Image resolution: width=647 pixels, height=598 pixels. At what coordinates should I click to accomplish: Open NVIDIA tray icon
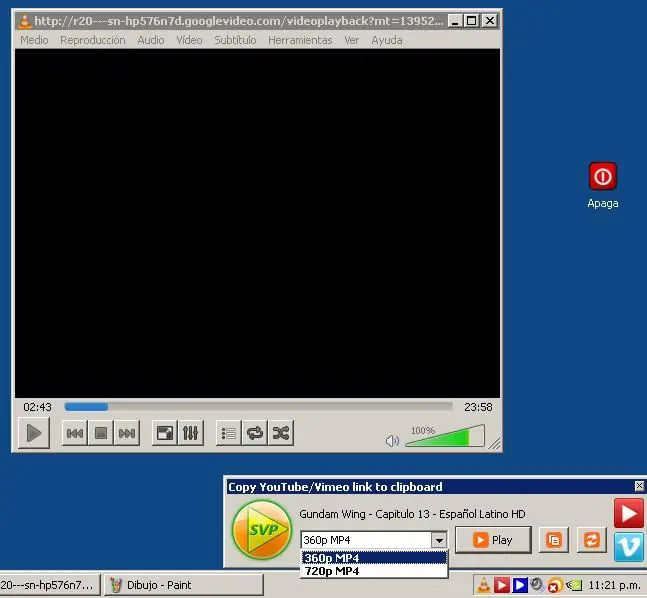pyautogui.click(x=574, y=585)
